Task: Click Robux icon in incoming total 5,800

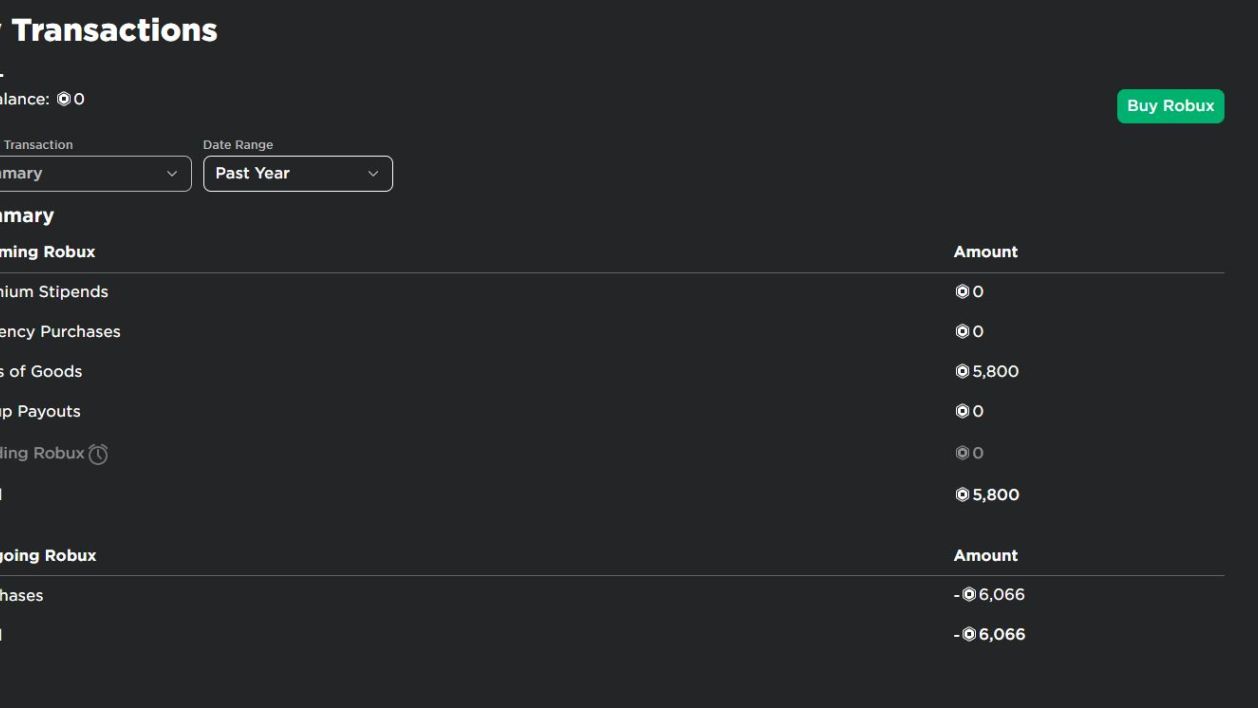Action: pyautogui.click(x=962, y=494)
